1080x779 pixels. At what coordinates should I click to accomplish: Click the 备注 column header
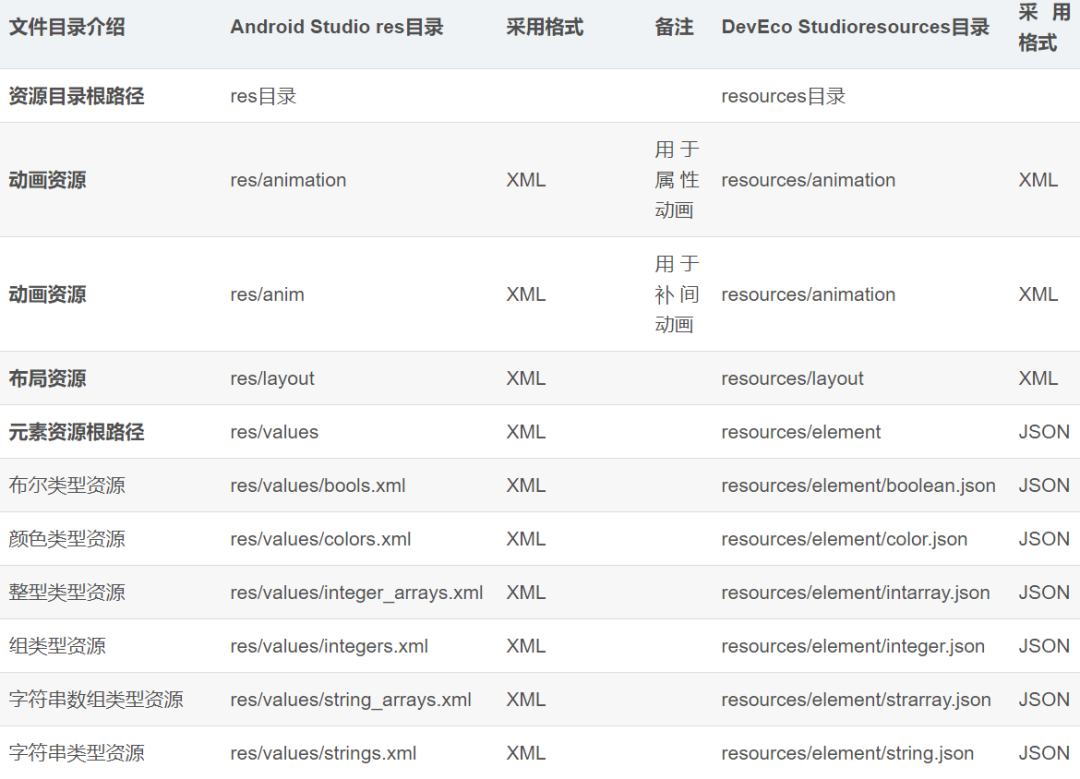[674, 27]
